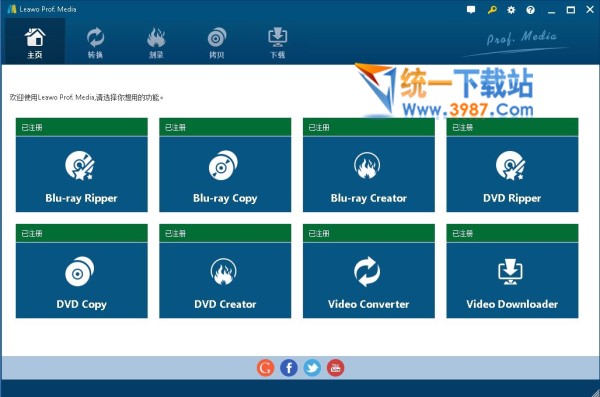The width and height of the screenshot is (600, 397).
Task: Click 已注册 label above Video Downloader
Action: 463,234
